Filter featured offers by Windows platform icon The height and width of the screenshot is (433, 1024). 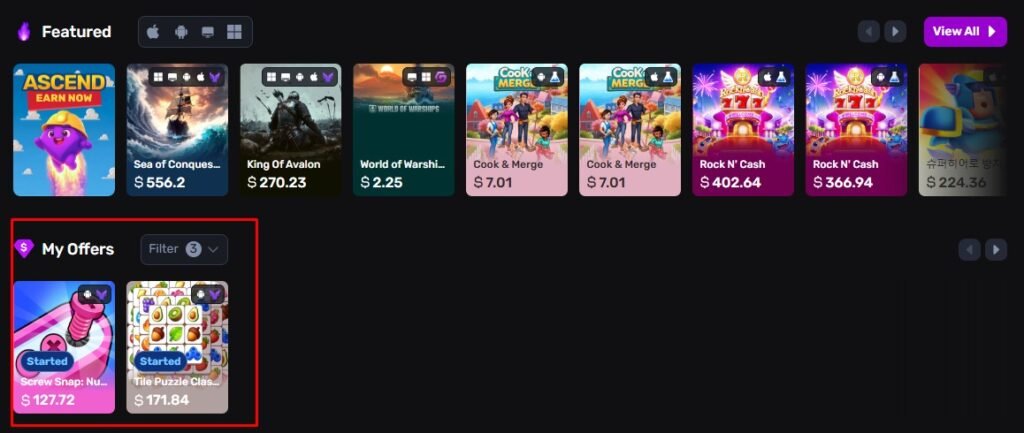[x=234, y=32]
